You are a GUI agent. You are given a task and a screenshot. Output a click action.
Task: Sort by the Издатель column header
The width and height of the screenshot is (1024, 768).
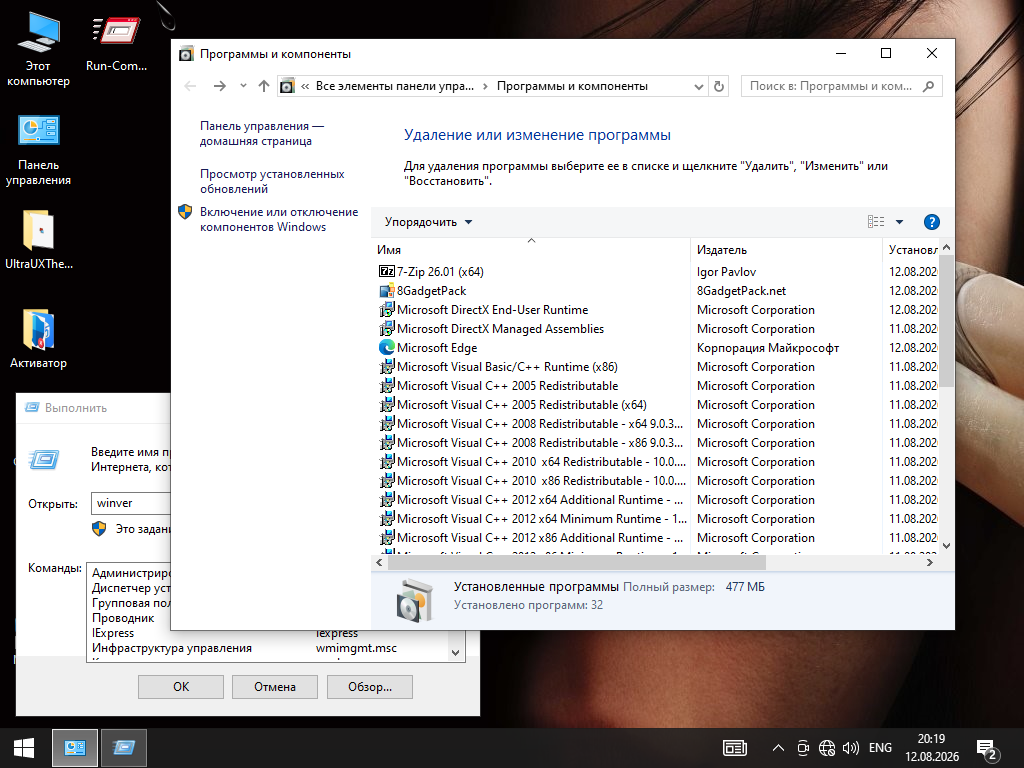tap(786, 249)
